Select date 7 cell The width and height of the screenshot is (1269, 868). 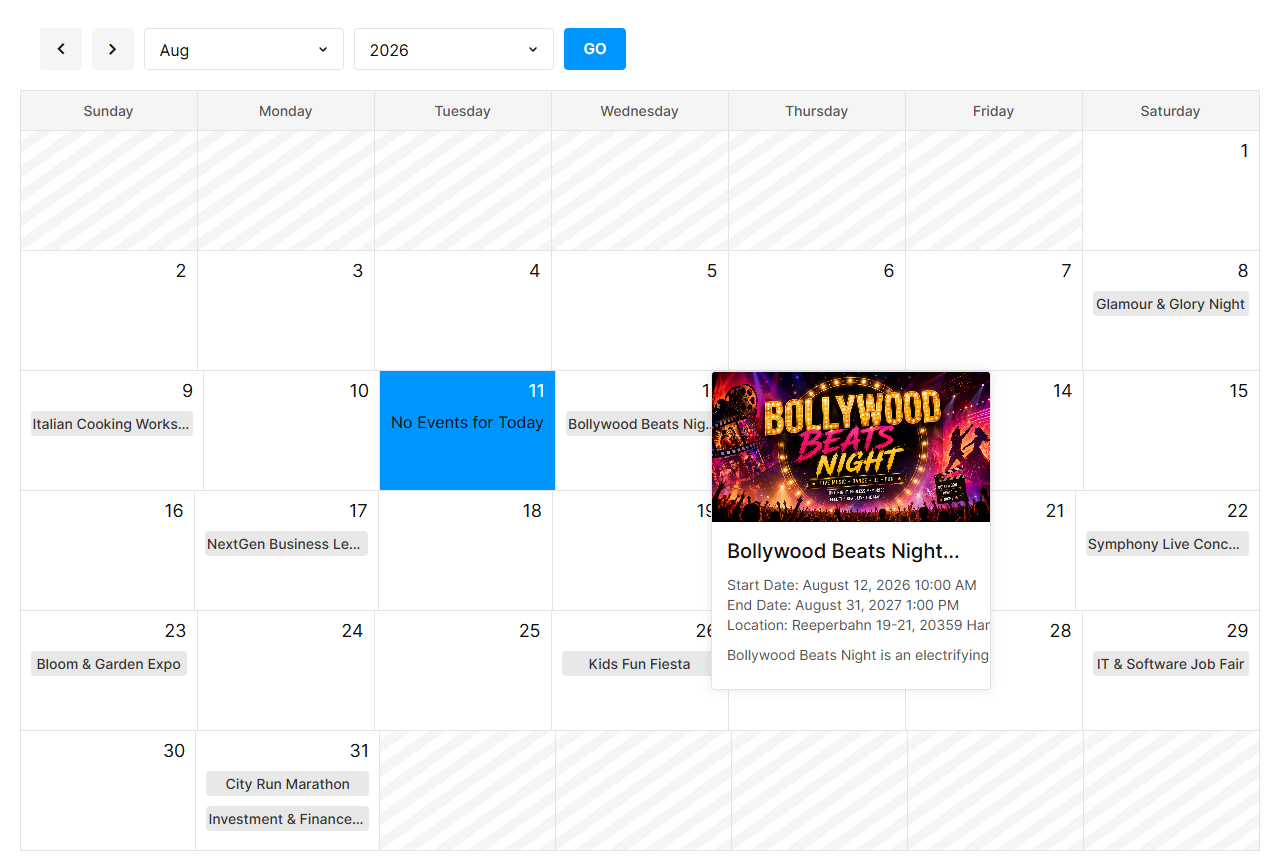point(994,310)
